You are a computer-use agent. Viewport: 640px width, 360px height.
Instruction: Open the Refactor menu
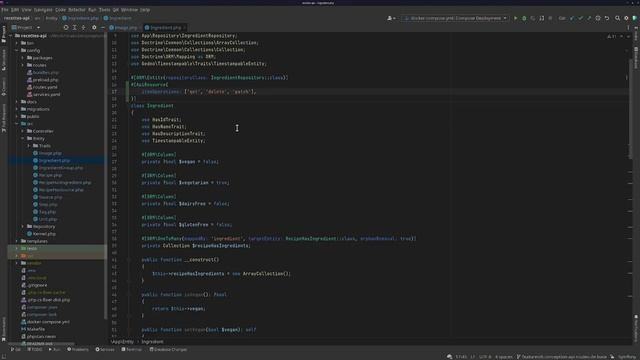(x=77, y=9)
